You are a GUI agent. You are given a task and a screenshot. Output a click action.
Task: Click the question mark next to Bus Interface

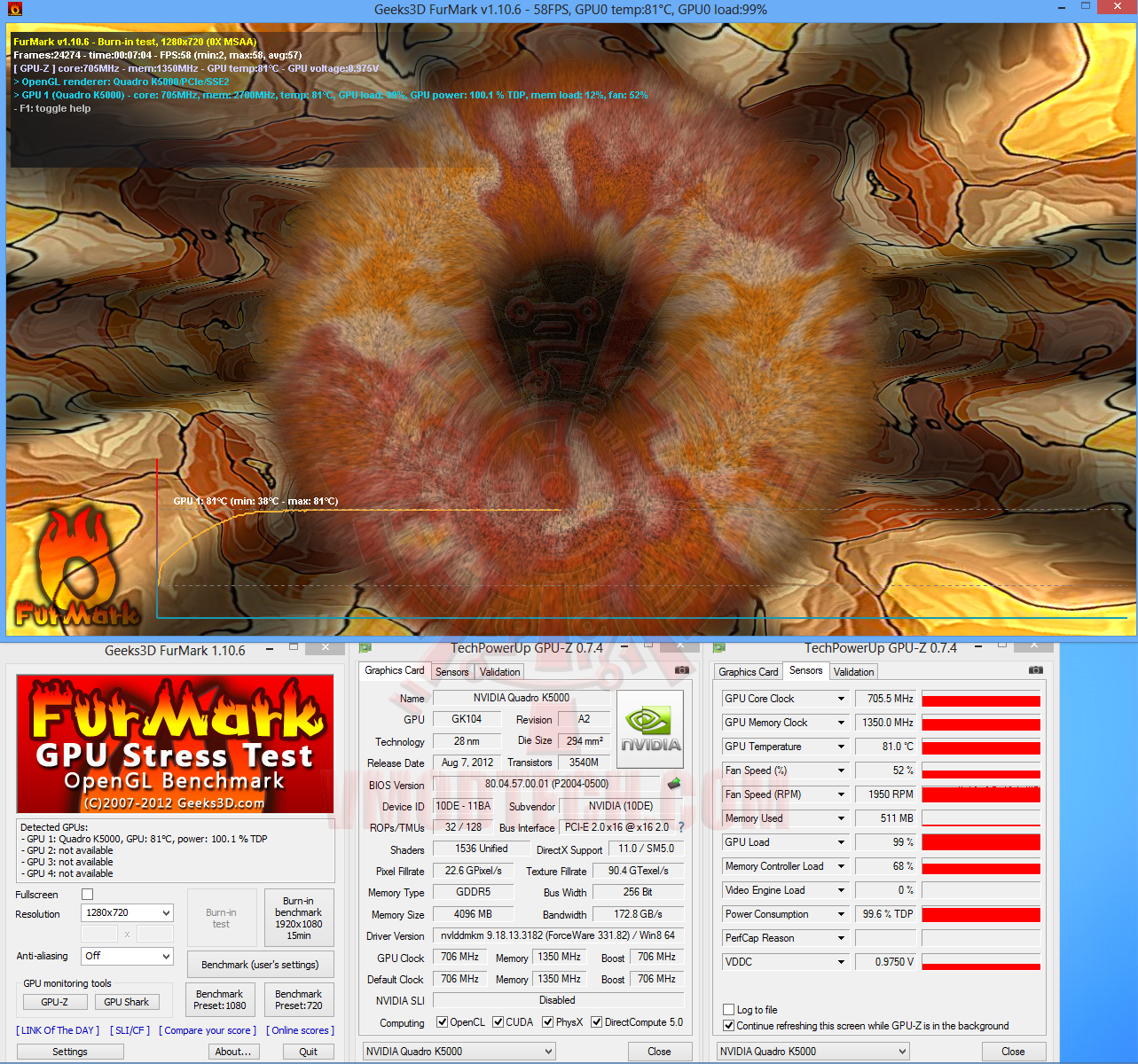pos(681,827)
